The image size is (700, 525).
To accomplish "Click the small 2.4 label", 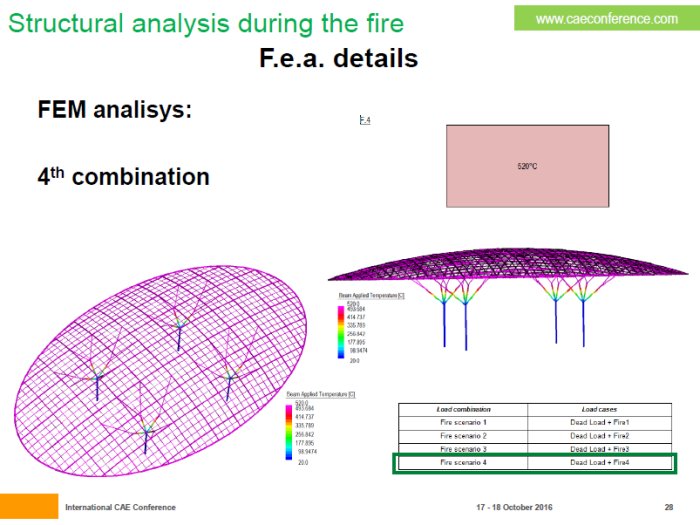I will [x=365, y=120].
